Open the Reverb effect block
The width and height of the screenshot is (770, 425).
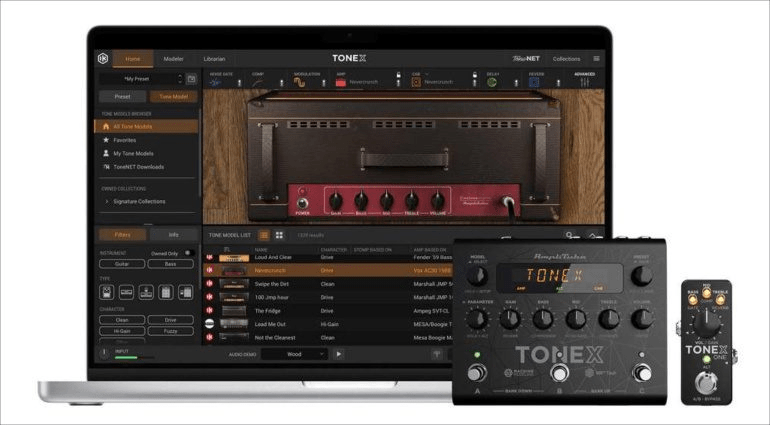pos(534,82)
